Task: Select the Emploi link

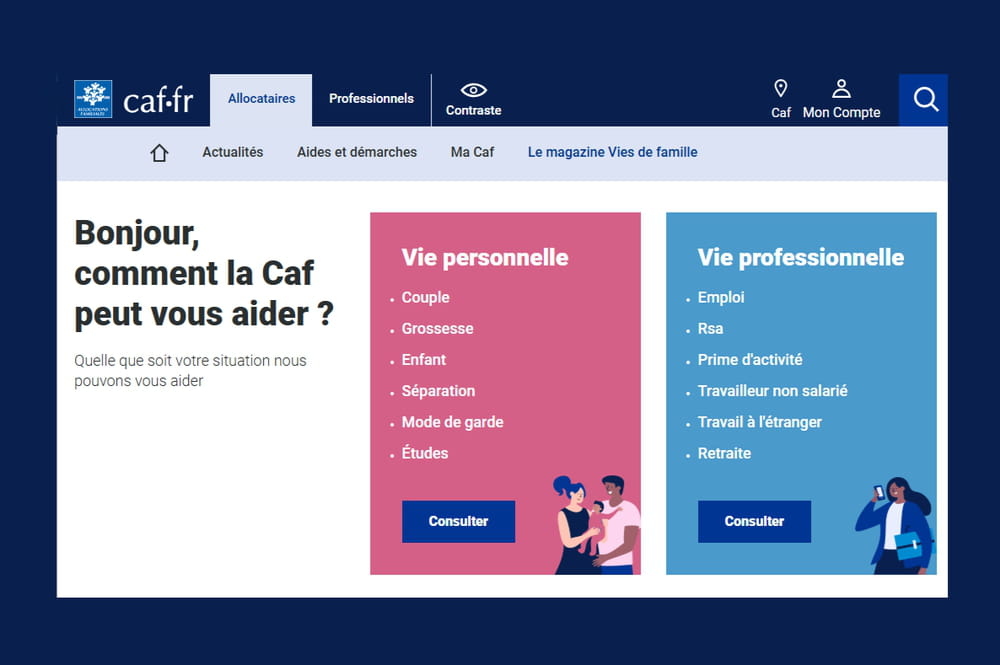Action: pyautogui.click(x=721, y=298)
